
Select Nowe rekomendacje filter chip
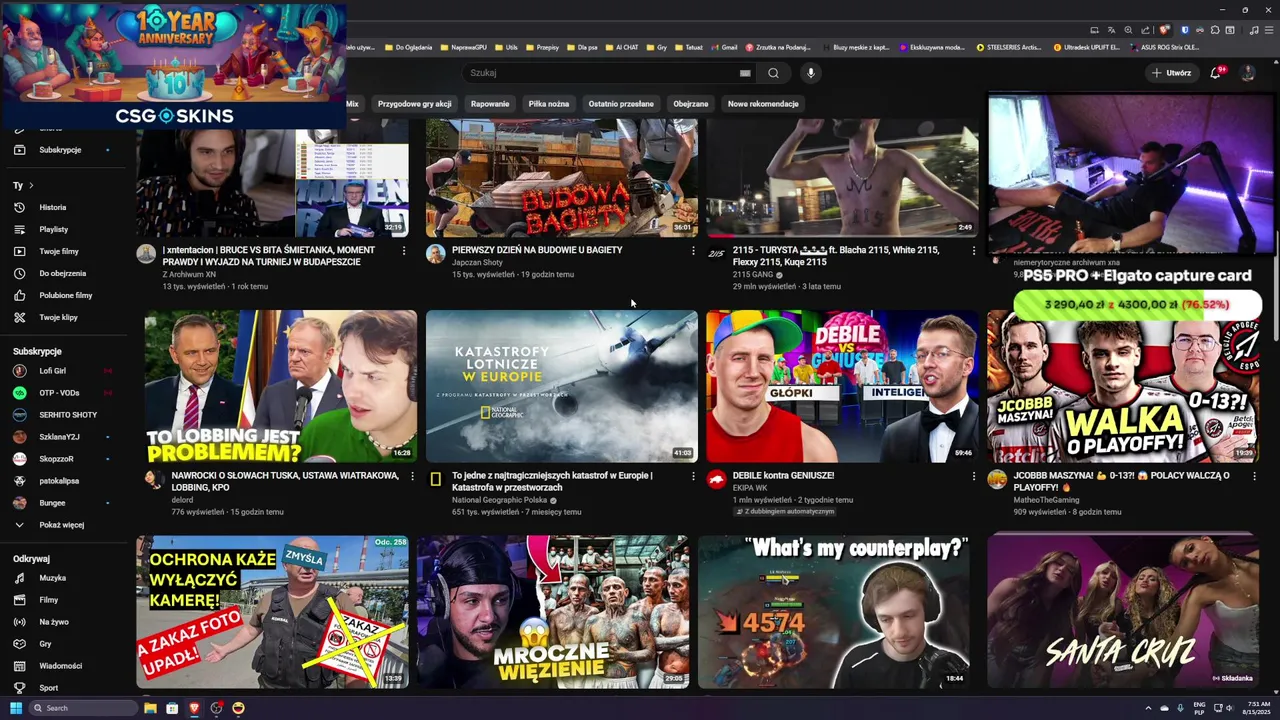point(763,104)
